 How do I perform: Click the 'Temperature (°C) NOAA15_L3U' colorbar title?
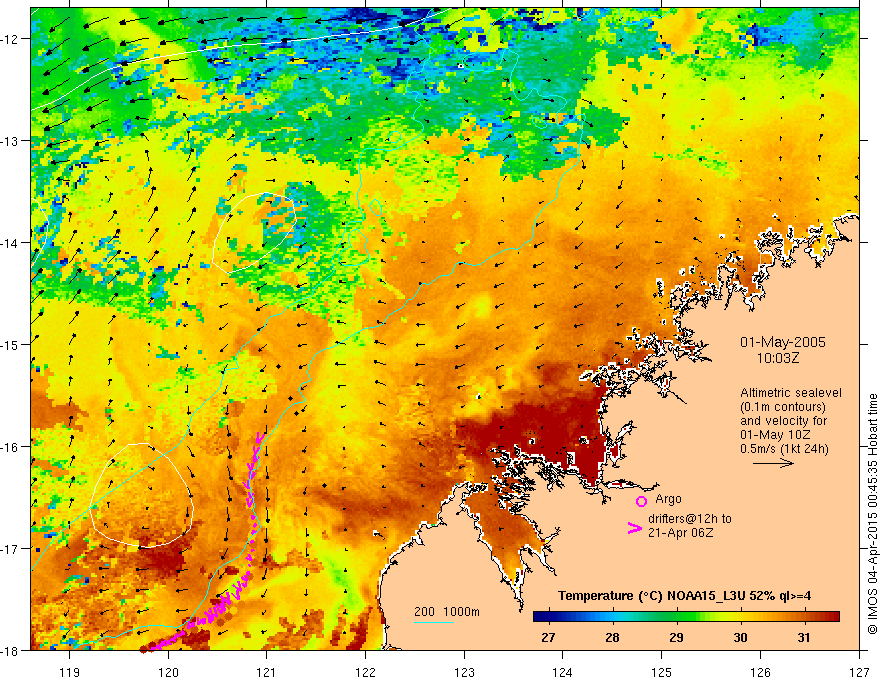651,596
